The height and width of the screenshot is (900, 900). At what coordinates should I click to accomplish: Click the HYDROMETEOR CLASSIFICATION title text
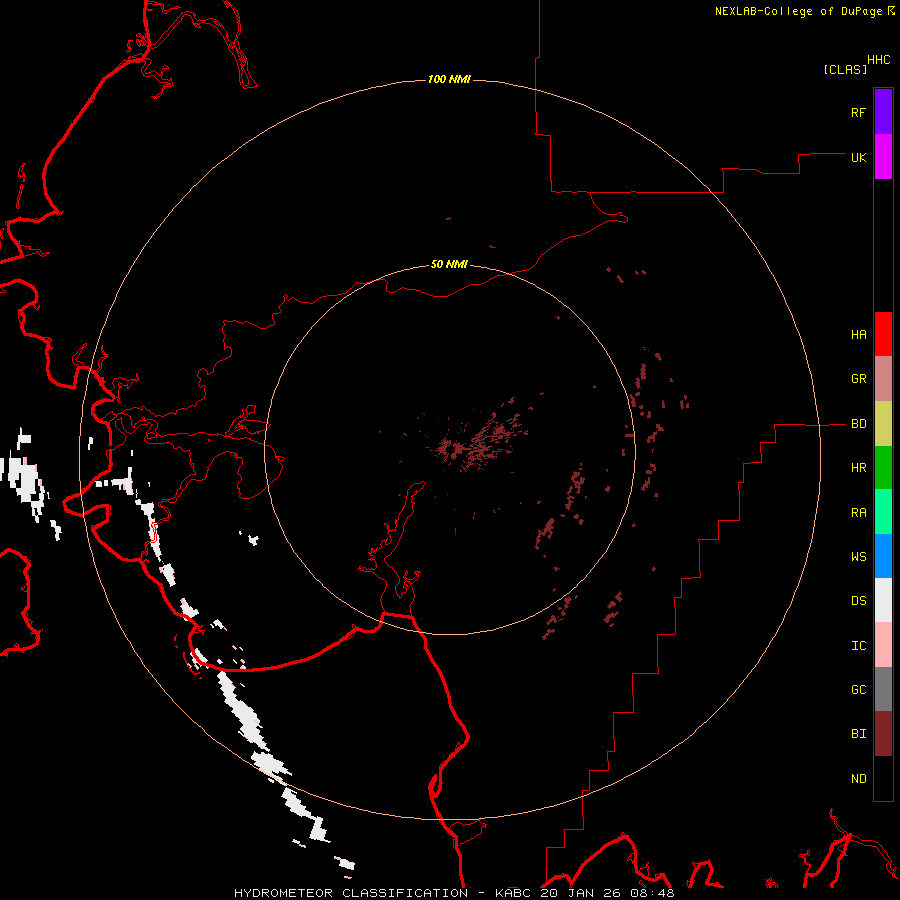351,893
